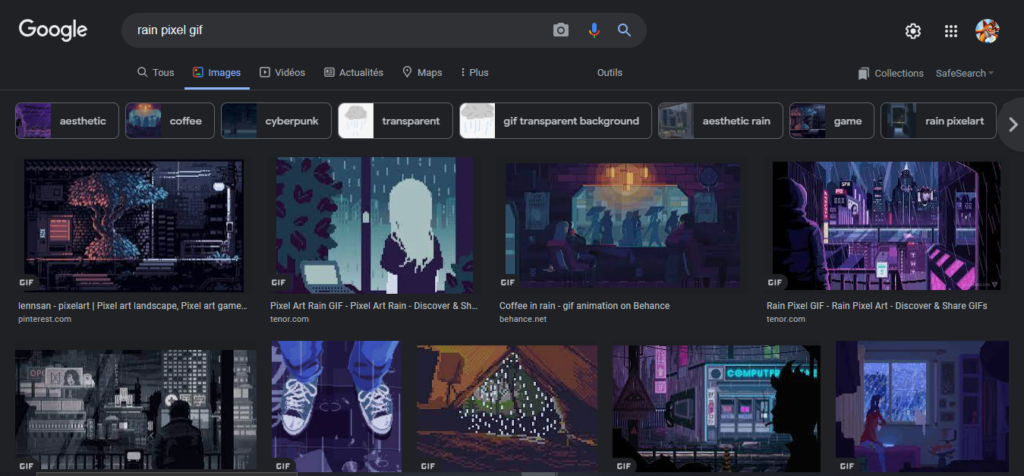Click the pinterest.com source text
This screenshot has height=476, width=1024.
44,319
